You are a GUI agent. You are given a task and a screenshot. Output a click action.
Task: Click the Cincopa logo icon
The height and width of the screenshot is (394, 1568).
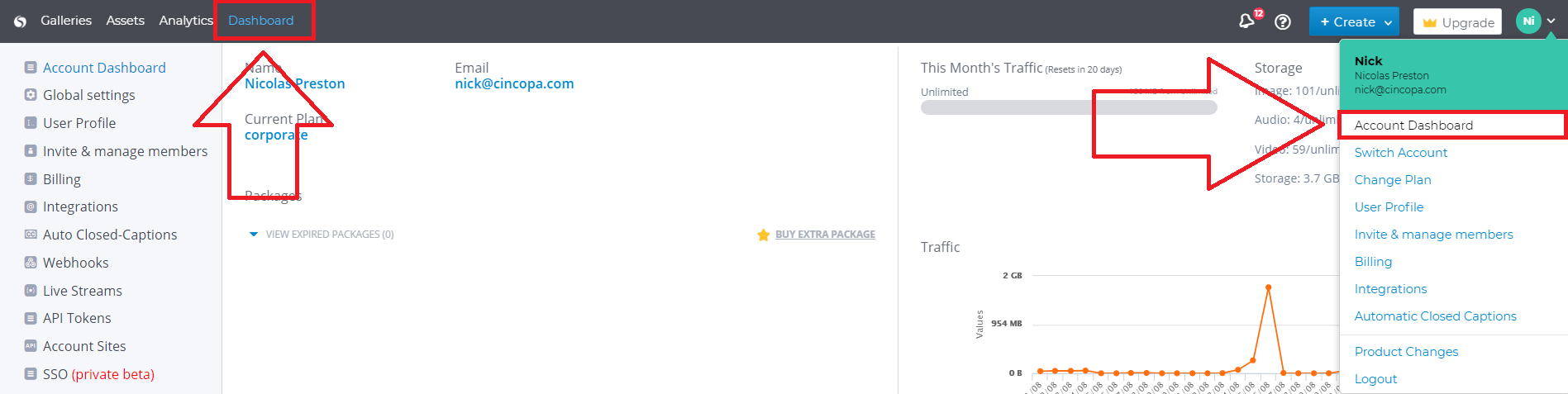click(x=20, y=21)
